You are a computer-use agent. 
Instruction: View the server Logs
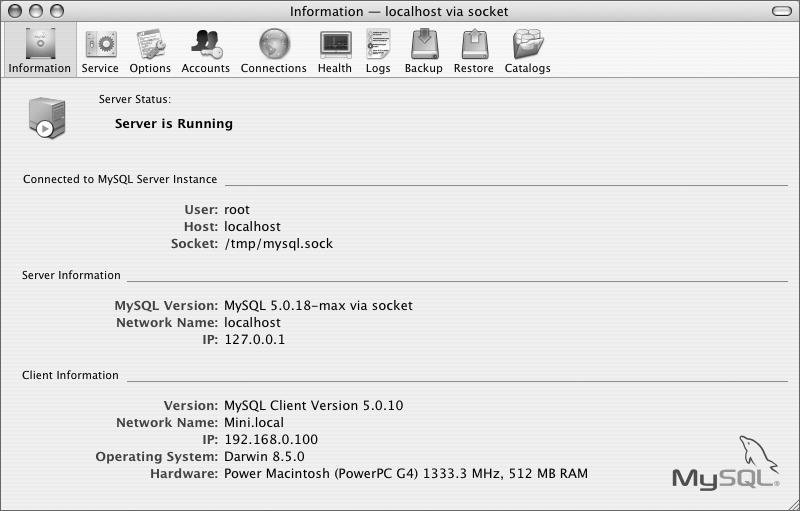(x=378, y=49)
